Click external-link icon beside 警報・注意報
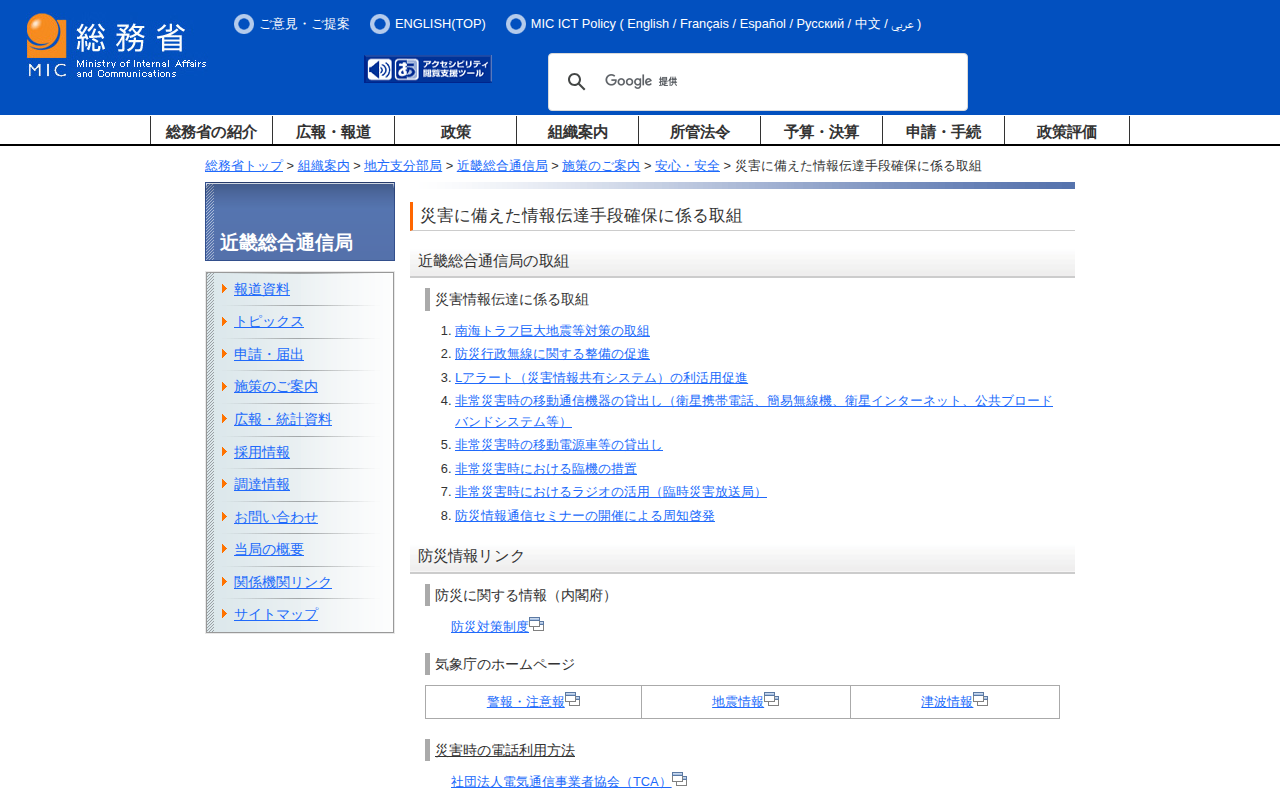 [x=573, y=700]
